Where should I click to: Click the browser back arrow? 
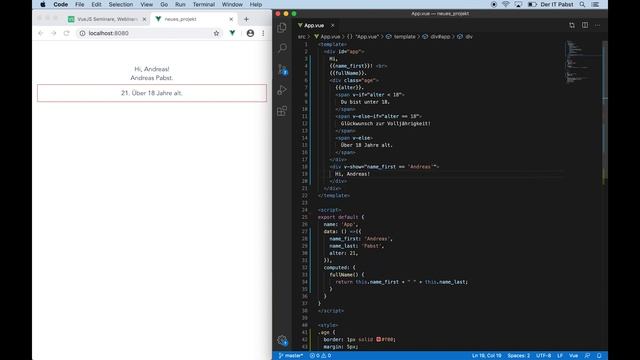(40, 33)
